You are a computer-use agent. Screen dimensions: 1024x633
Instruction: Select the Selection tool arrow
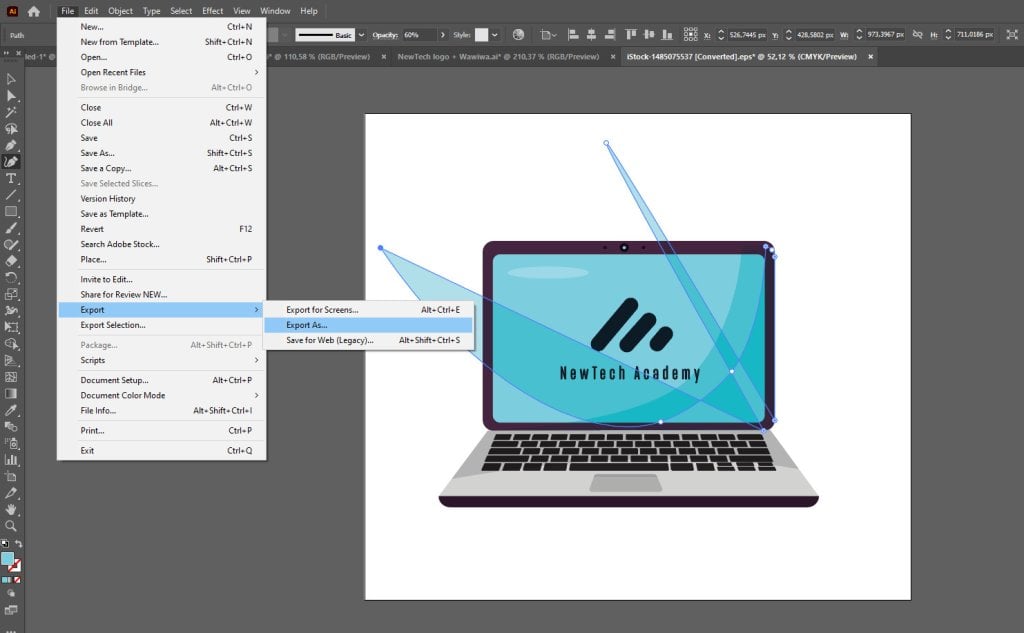click(x=11, y=79)
